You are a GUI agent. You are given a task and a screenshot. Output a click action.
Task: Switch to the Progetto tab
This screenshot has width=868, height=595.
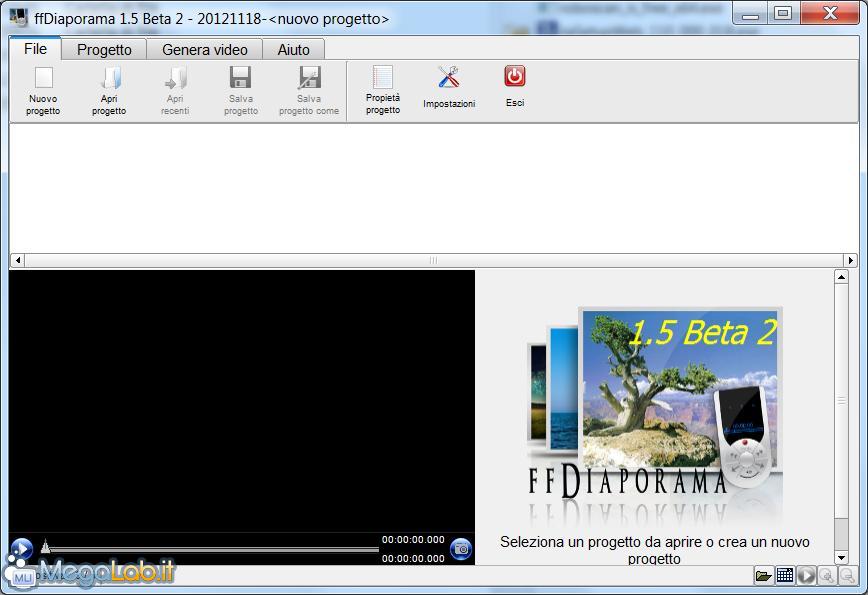point(104,49)
